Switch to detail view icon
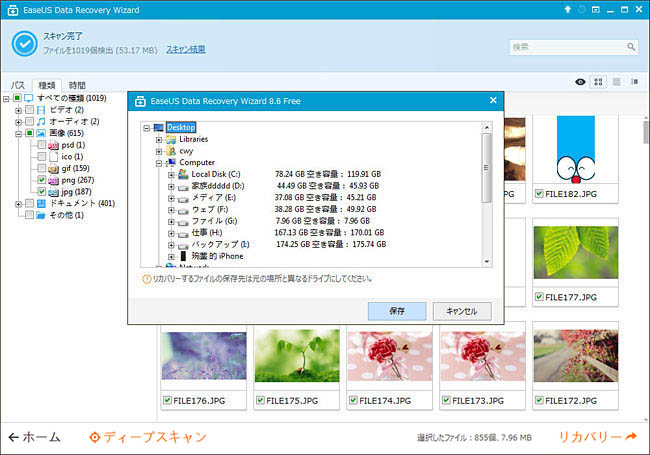Viewport: 650px width, 455px height. click(x=635, y=82)
